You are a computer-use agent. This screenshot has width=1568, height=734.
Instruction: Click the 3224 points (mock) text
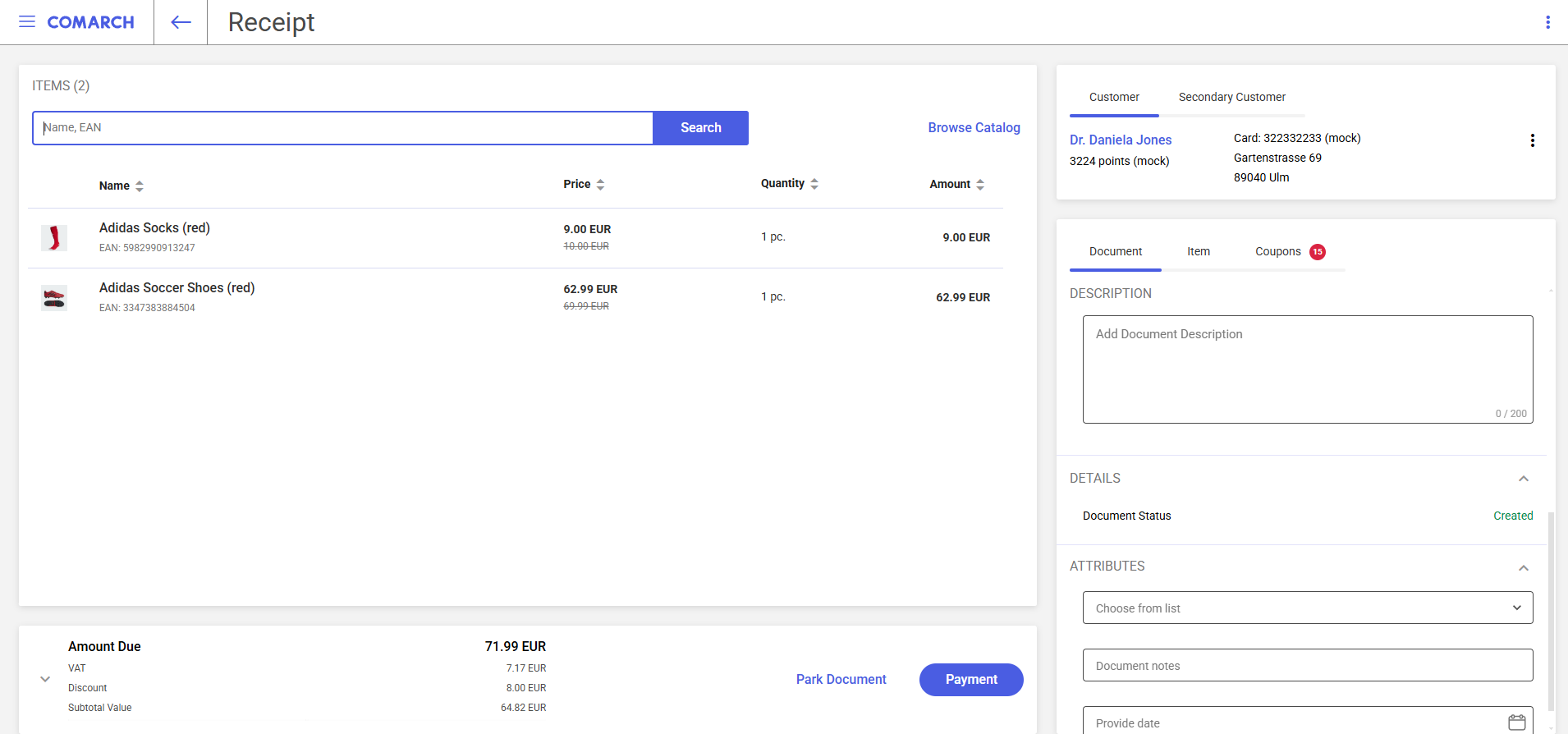tap(1119, 162)
